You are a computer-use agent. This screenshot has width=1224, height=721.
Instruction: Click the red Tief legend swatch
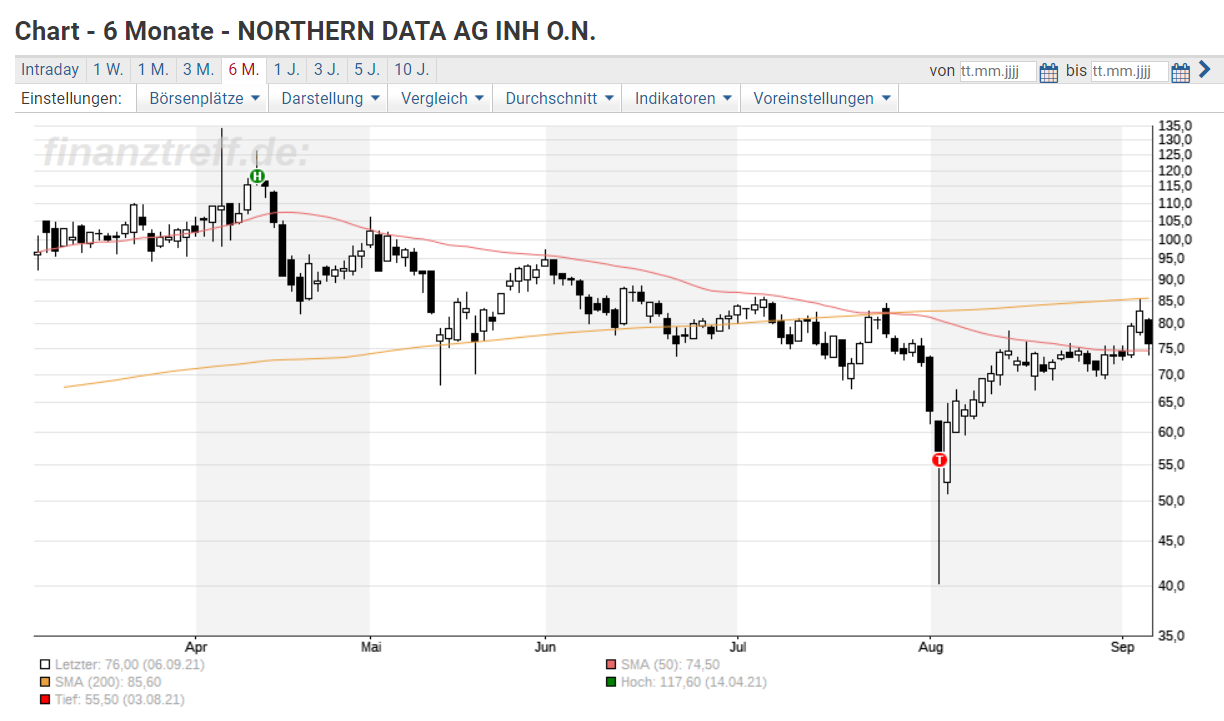coord(45,700)
